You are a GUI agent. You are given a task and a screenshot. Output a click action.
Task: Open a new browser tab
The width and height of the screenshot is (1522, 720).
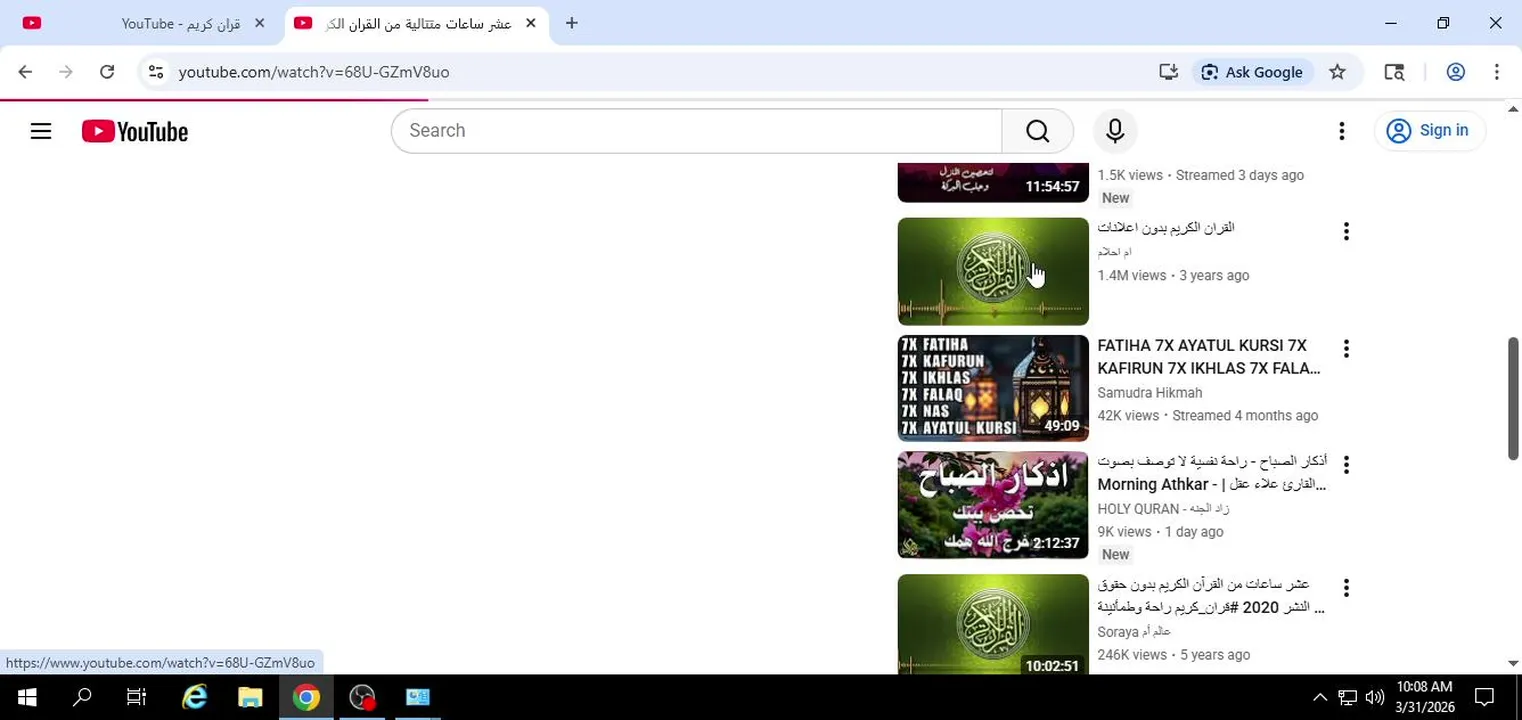tap(571, 23)
